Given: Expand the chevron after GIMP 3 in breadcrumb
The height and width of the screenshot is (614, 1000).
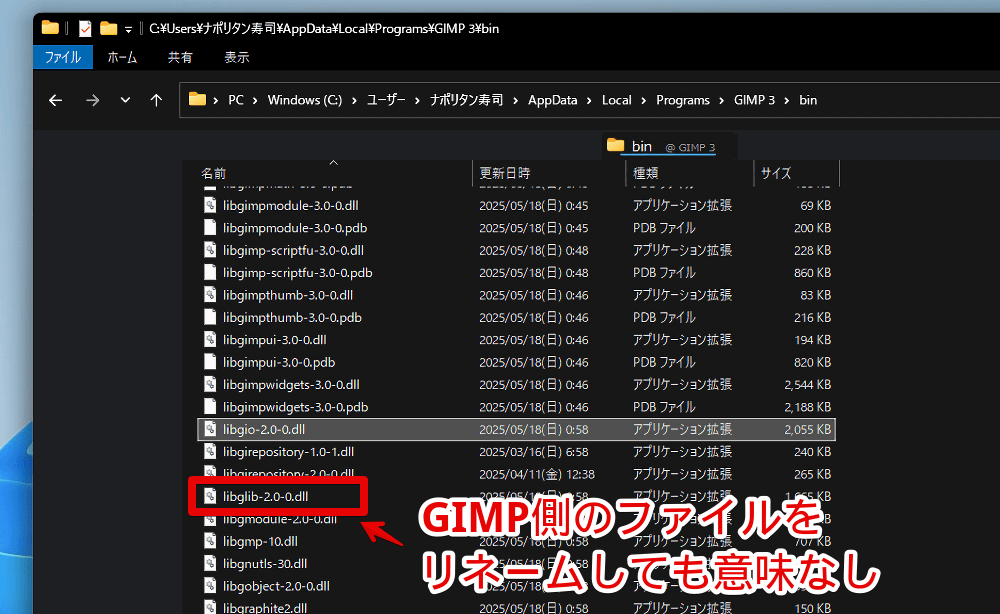Looking at the screenshot, I should [x=787, y=101].
